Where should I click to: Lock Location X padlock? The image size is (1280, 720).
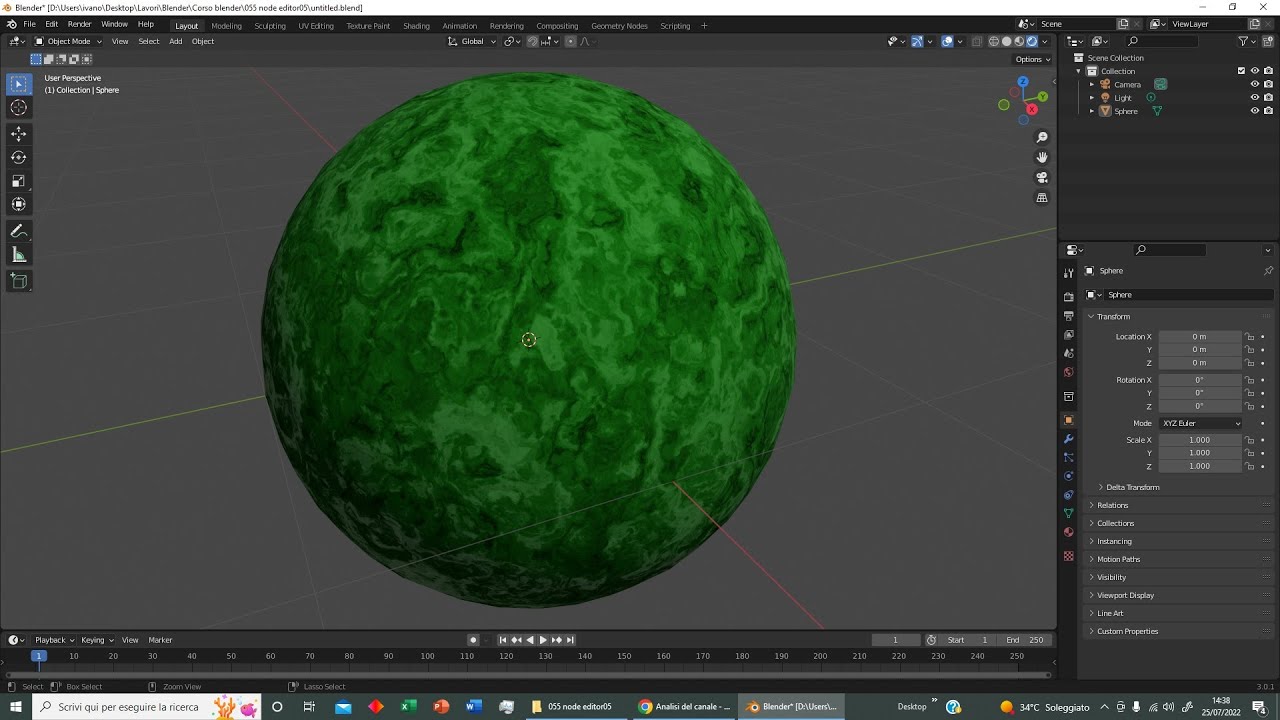coord(1250,337)
